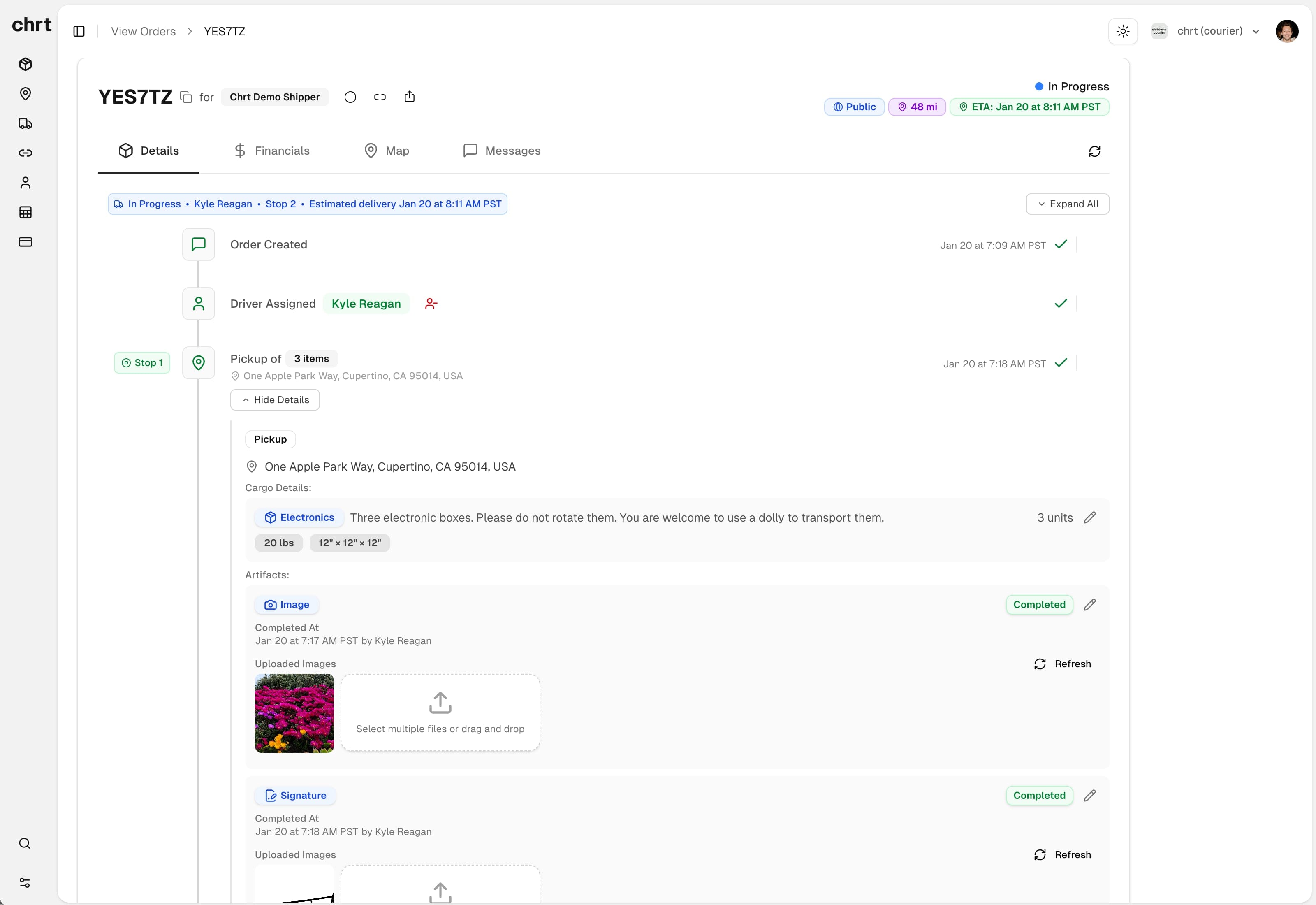Expand all order events
This screenshot has width=1316, height=905.
click(x=1068, y=204)
